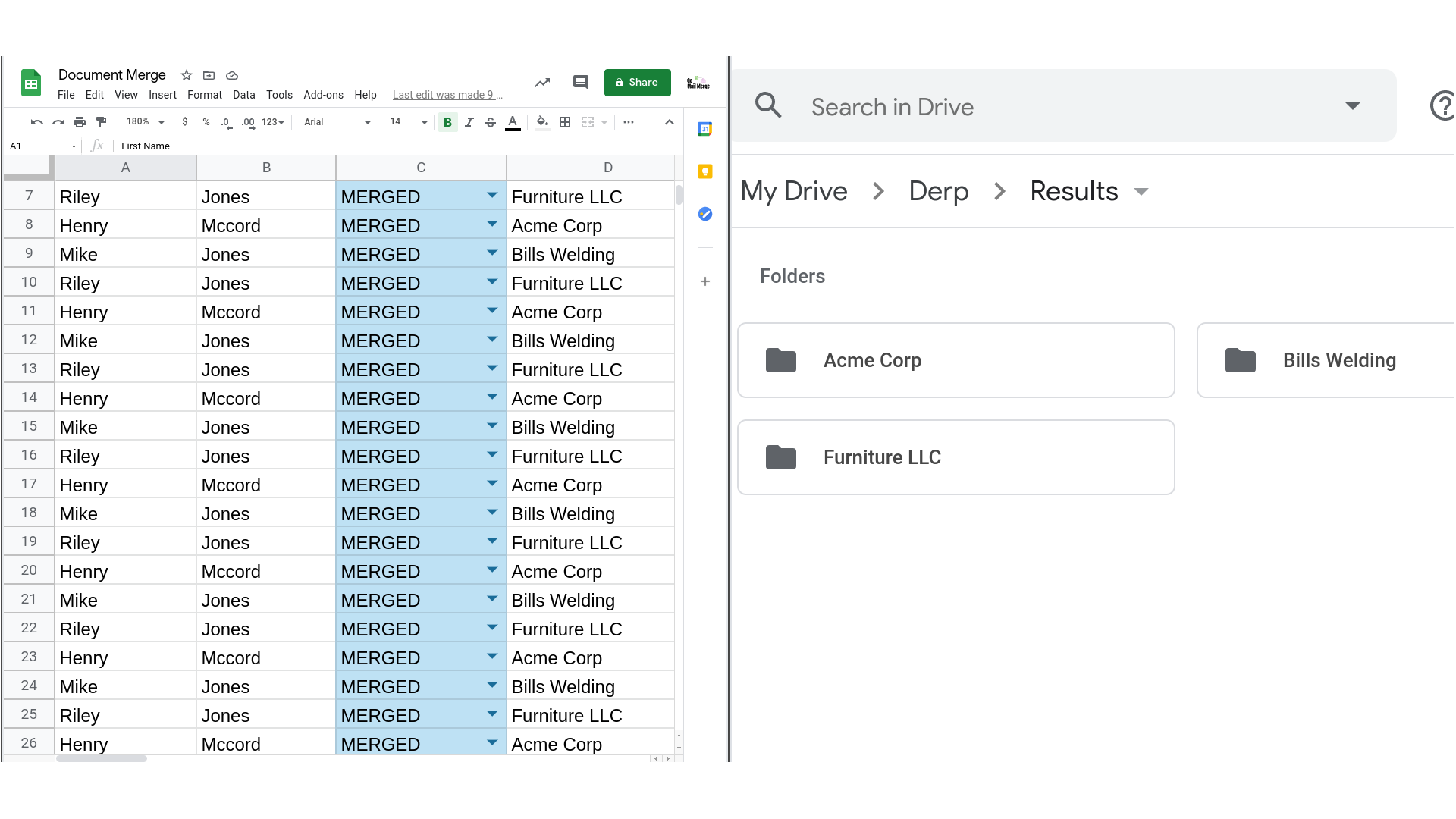
Task: Click the undo arrow
Action: click(36, 121)
